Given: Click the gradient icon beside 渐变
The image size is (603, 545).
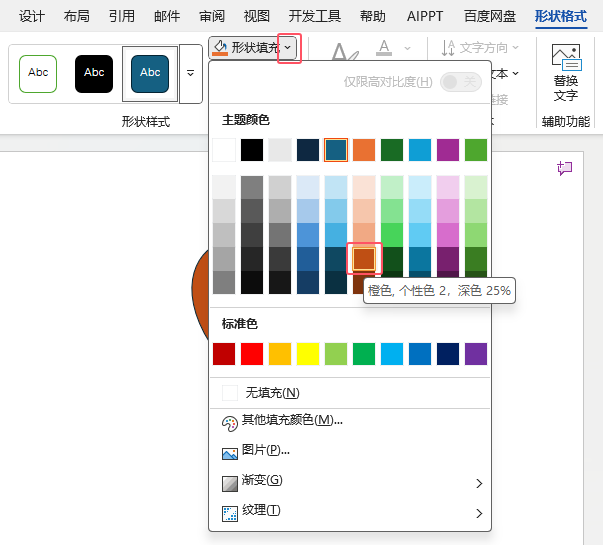Looking at the screenshot, I should 230,484.
